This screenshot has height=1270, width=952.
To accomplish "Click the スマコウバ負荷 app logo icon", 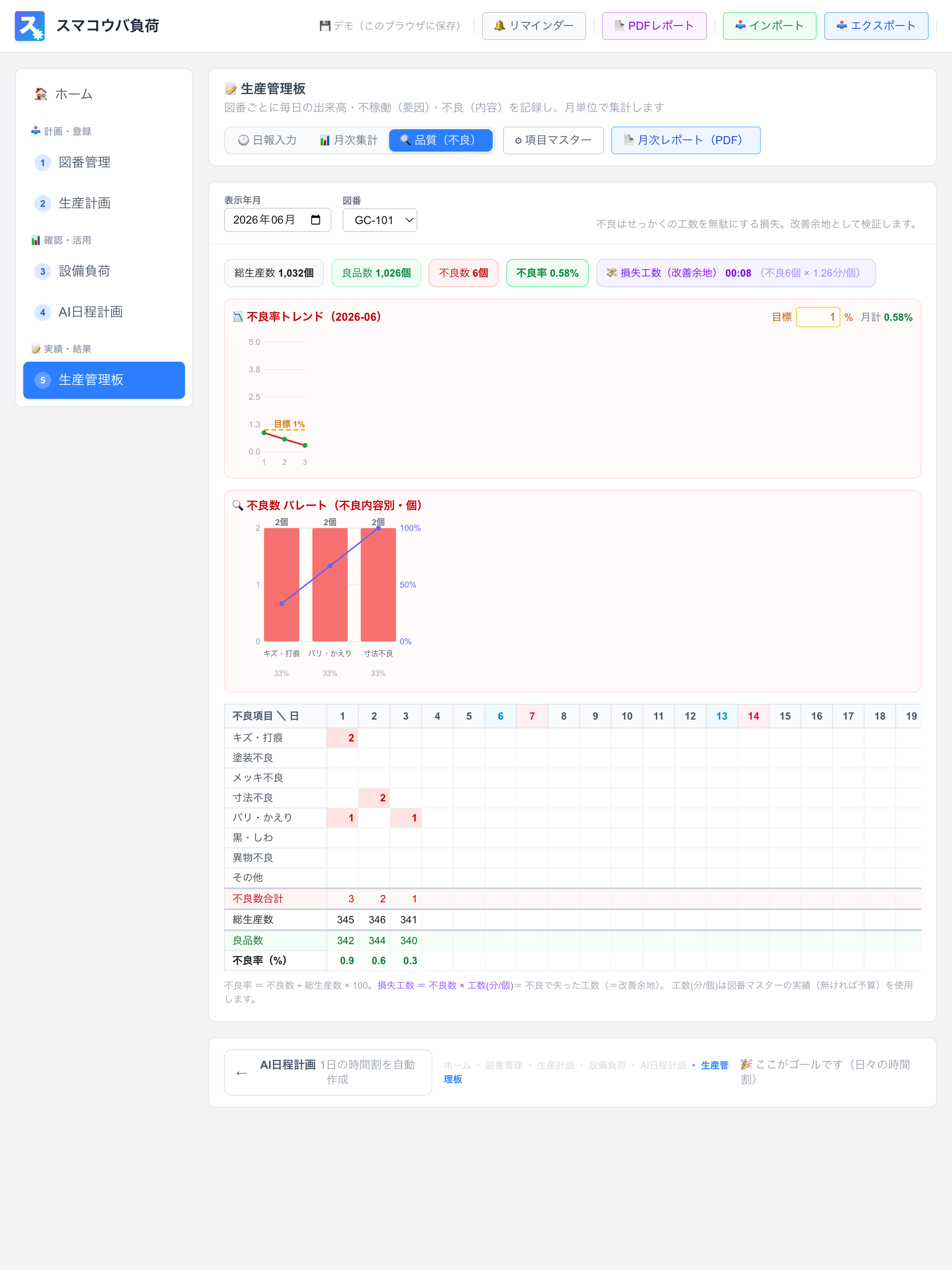I will click(30, 26).
